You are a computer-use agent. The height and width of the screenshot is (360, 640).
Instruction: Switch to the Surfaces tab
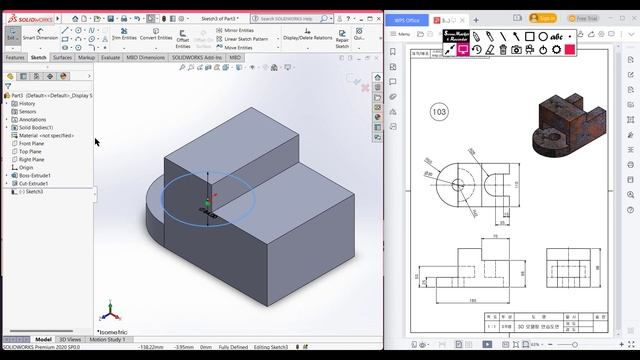click(x=62, y=58)
